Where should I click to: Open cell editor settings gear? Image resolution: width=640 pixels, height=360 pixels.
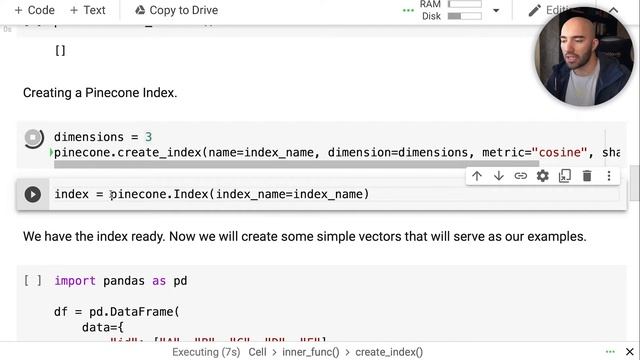click(x=542, y=176)
